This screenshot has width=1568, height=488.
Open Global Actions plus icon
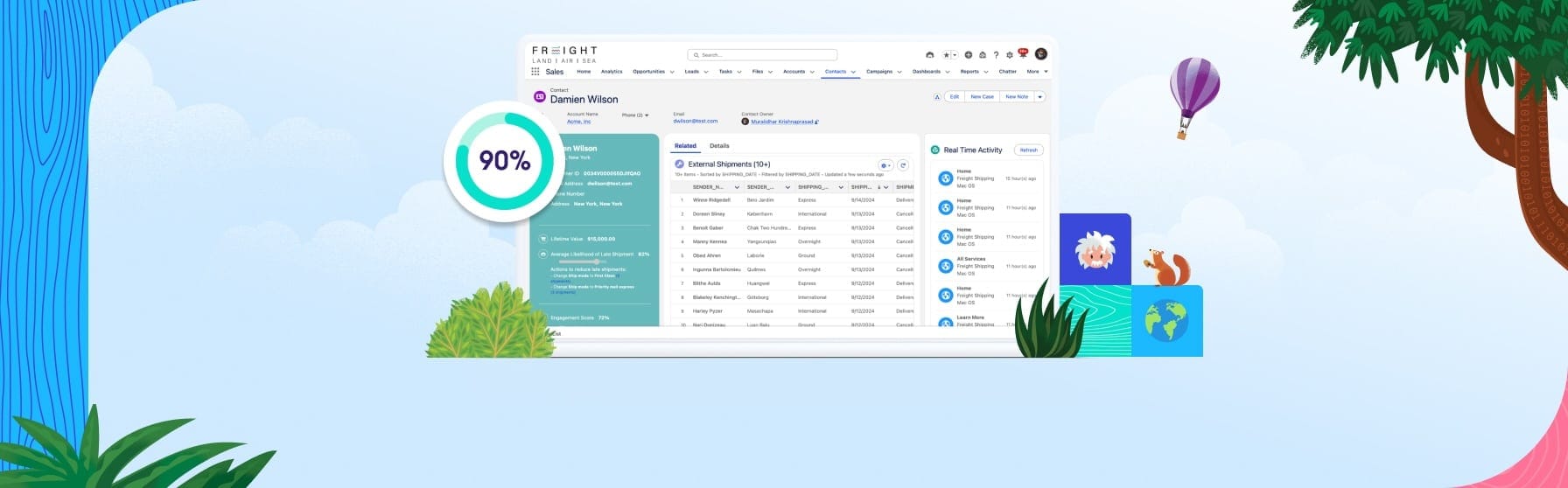(969, 55)
